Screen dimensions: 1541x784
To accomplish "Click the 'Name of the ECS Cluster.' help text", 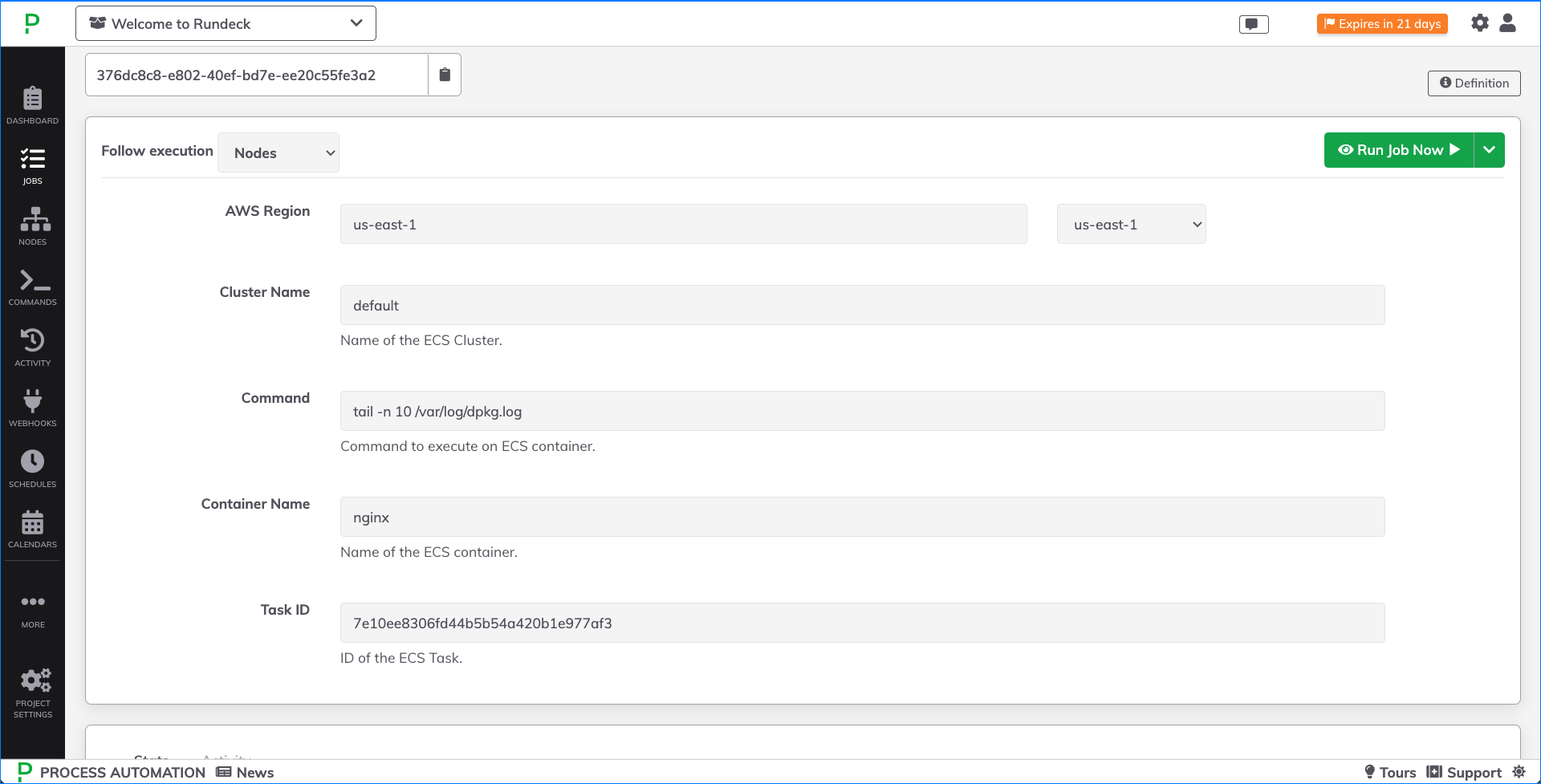I will (x=421, y=340).
